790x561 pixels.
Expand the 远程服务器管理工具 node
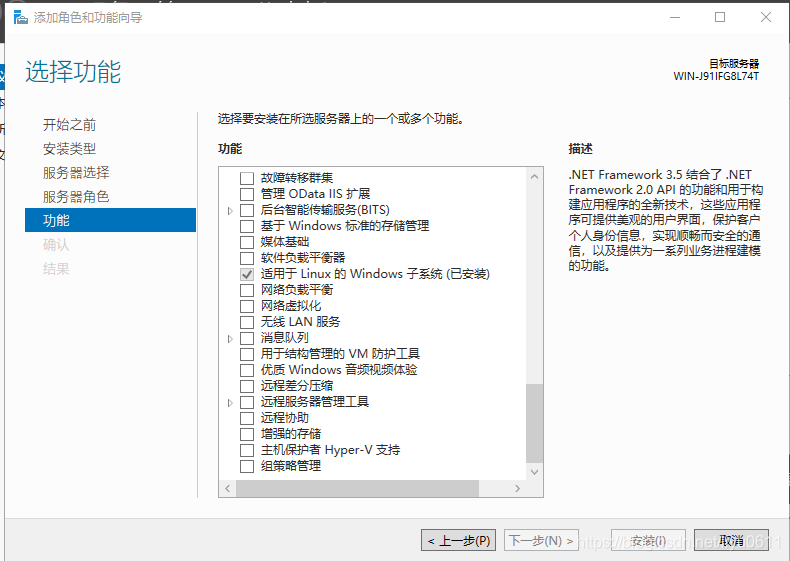[230, 403]
